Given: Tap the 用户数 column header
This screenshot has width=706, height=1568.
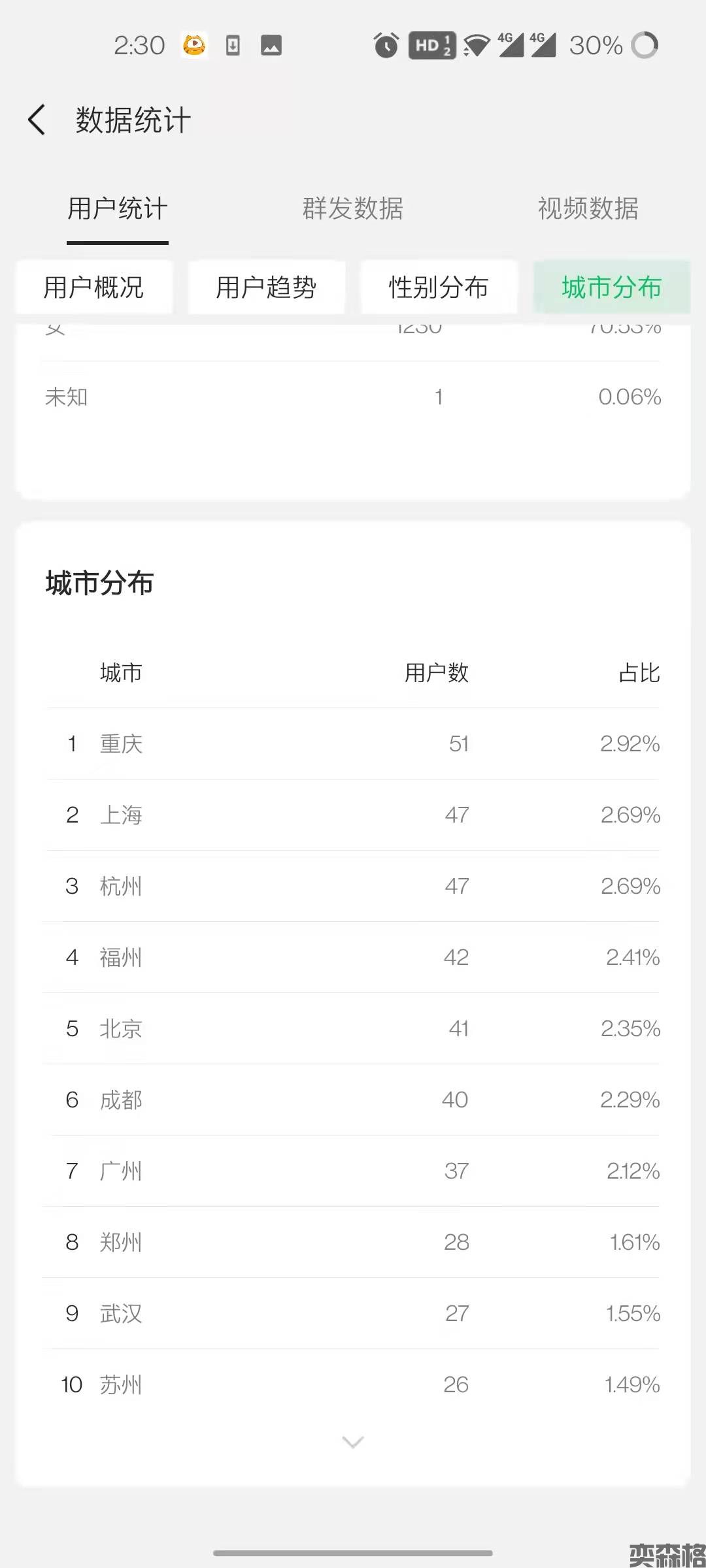Looking at the screenshot, I should (437, 672).
